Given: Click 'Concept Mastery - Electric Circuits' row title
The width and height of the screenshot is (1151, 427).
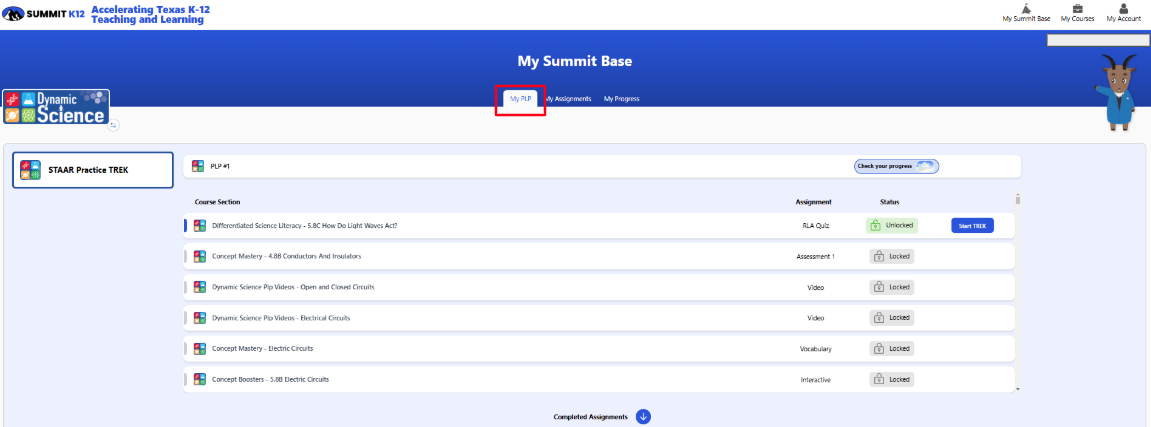Looking at the screenshot, I should coord(262,348).
